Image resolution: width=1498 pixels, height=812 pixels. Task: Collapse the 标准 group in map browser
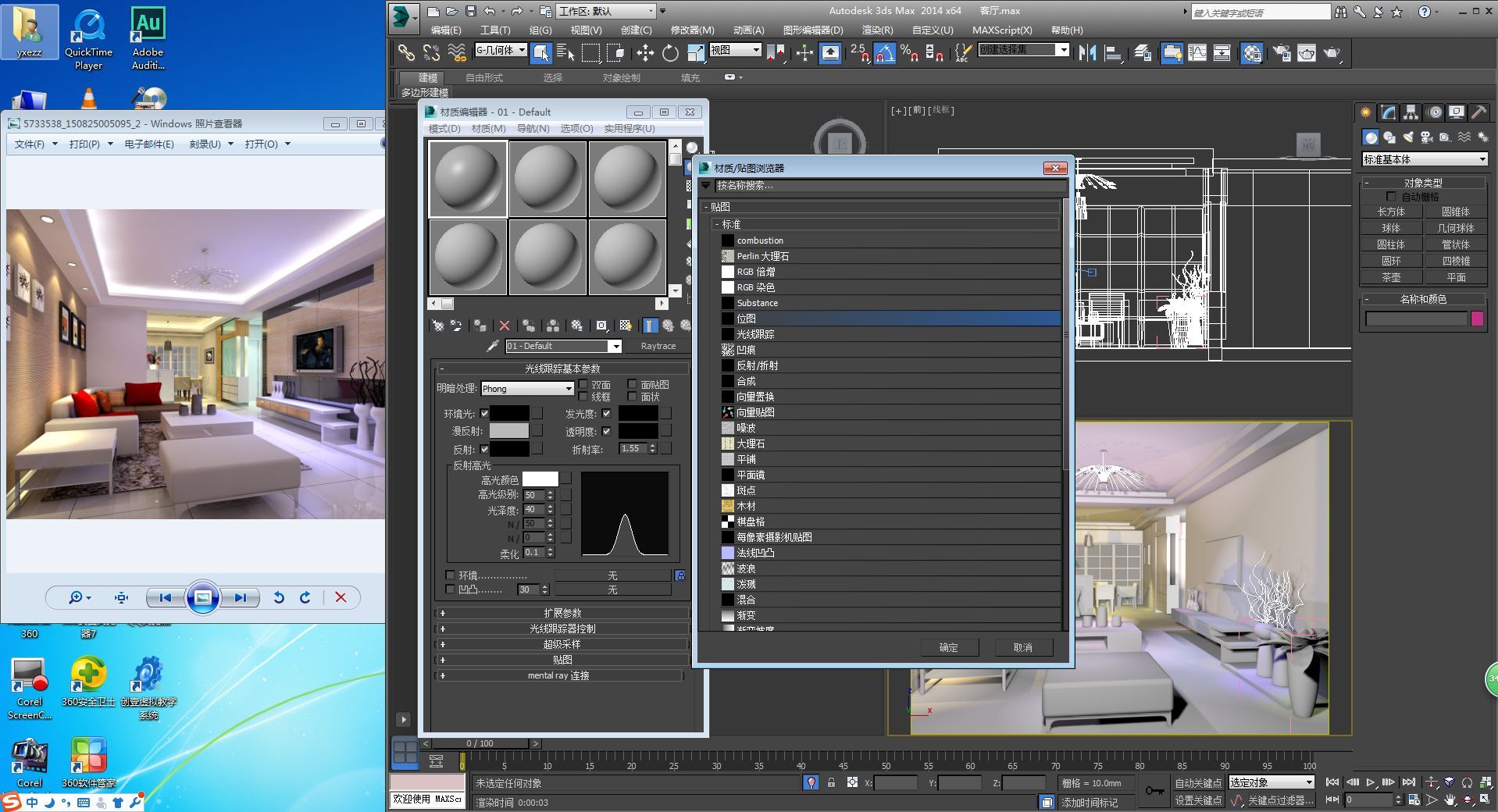[x=886, y=224]
